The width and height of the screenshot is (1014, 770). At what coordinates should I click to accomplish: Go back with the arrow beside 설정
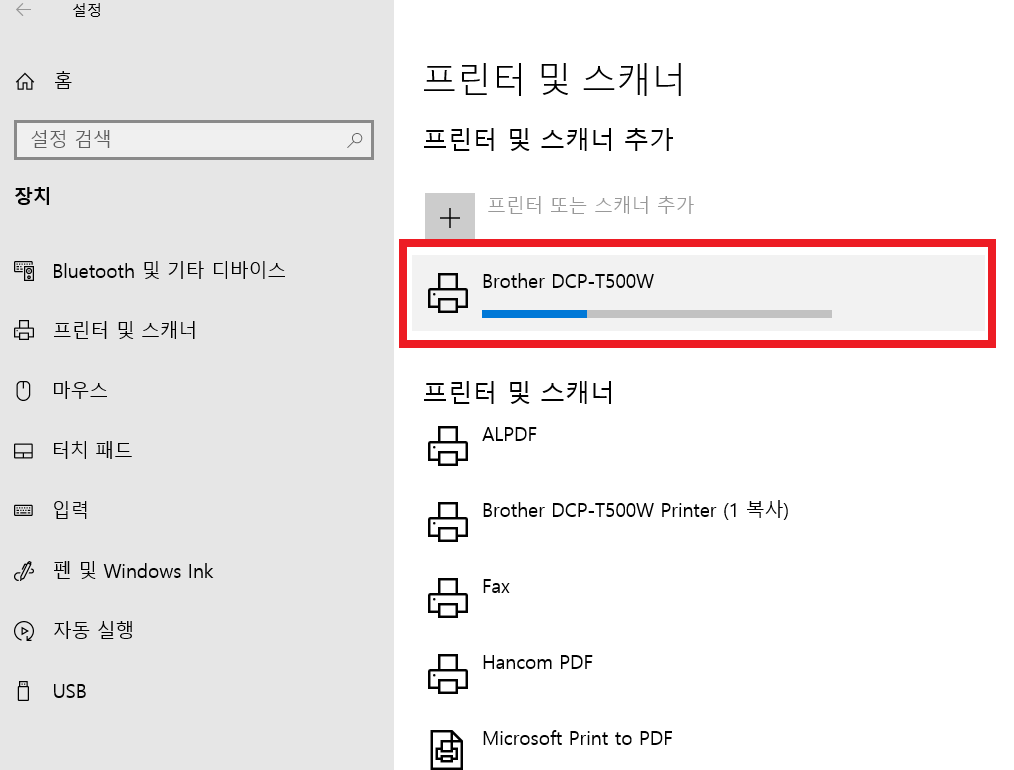[x=23, y=10]
